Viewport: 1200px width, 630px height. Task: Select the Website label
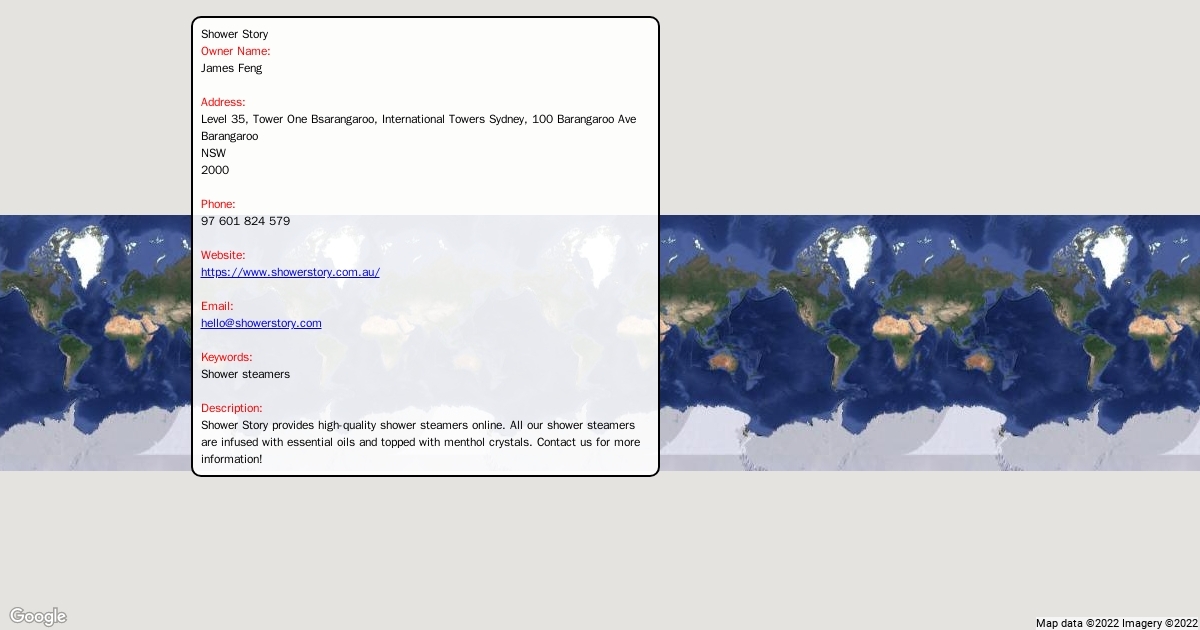tap(223, 255)
